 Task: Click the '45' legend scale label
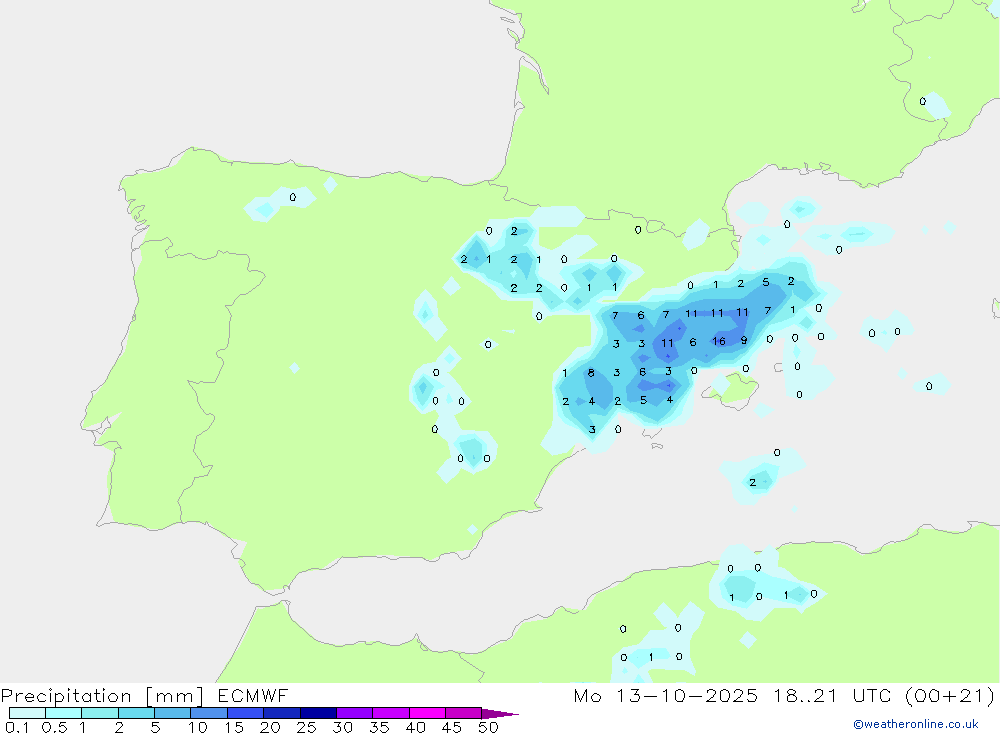click(452, 727)
